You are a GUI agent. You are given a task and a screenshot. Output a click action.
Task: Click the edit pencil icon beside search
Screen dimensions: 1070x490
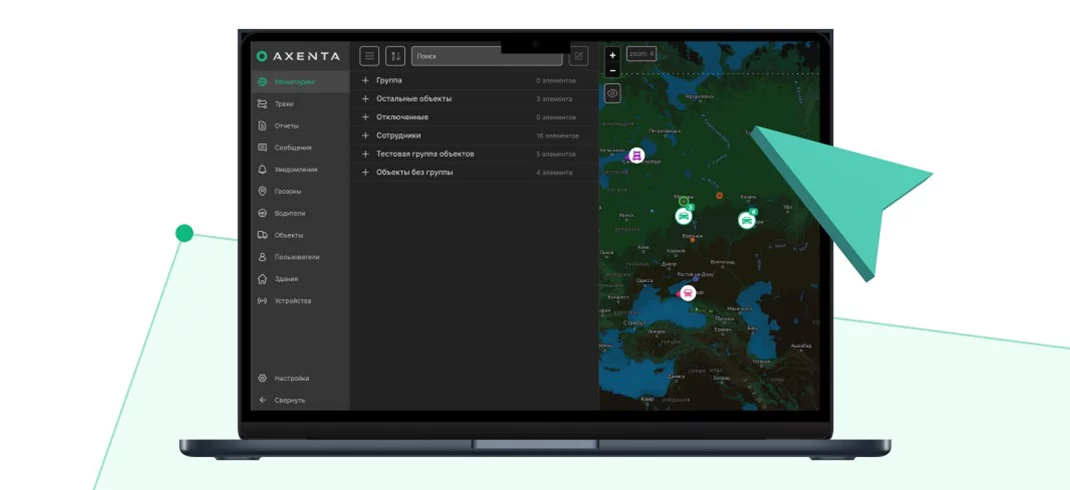click(x=578, y=56)
